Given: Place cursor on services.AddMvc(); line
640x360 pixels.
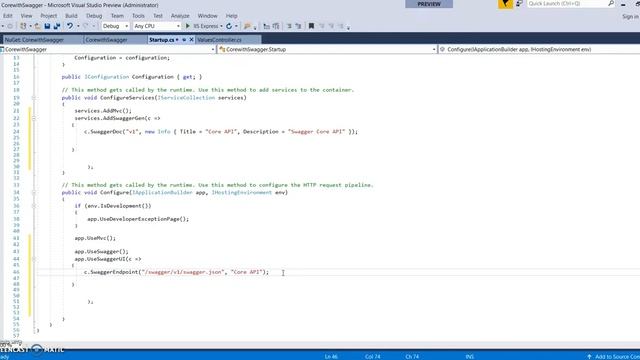Looking at the screenshot, I should (x=103, y=111).
